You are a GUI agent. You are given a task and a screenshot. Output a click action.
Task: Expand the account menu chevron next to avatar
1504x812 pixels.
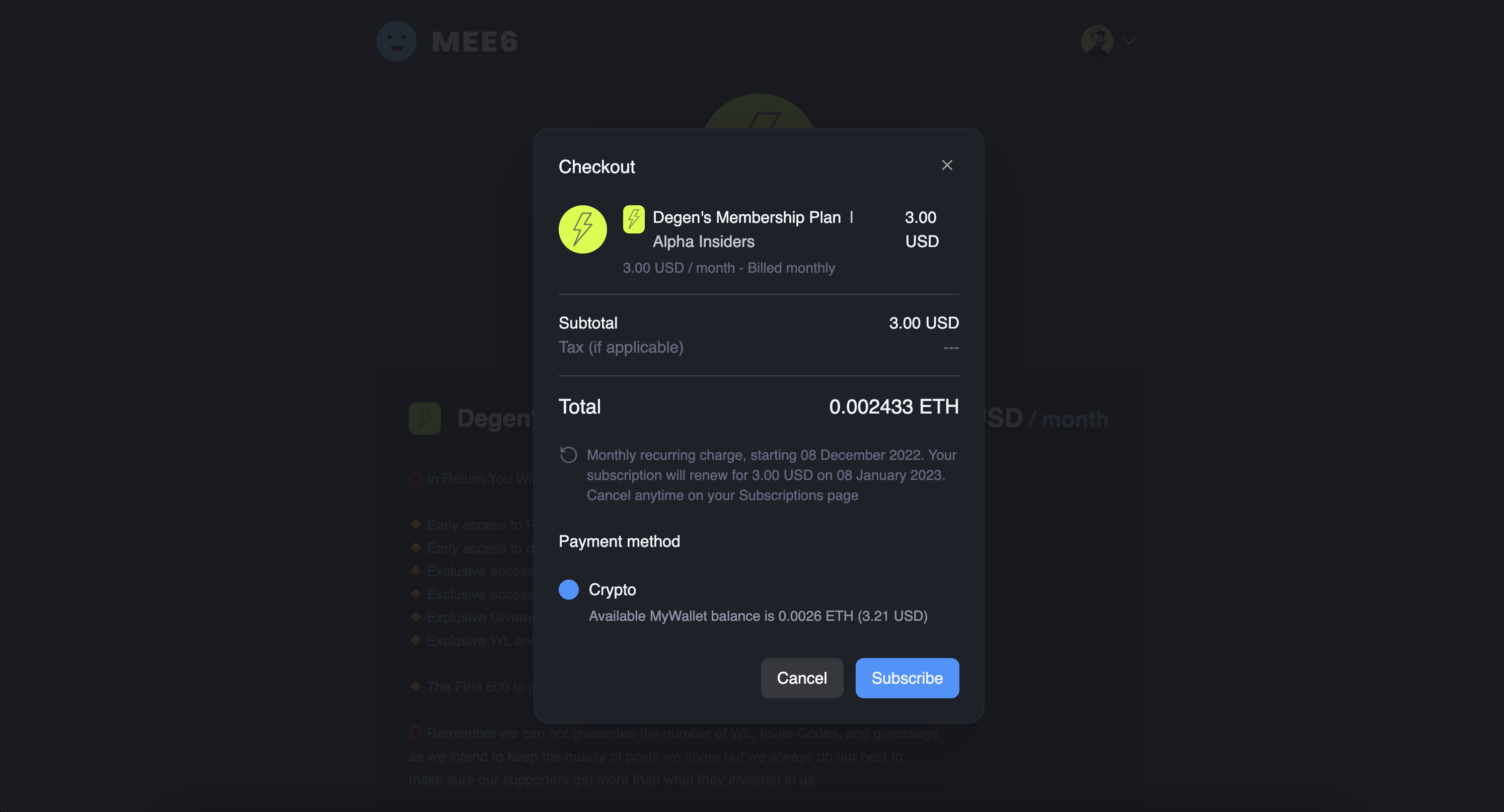pos(1129,41)
